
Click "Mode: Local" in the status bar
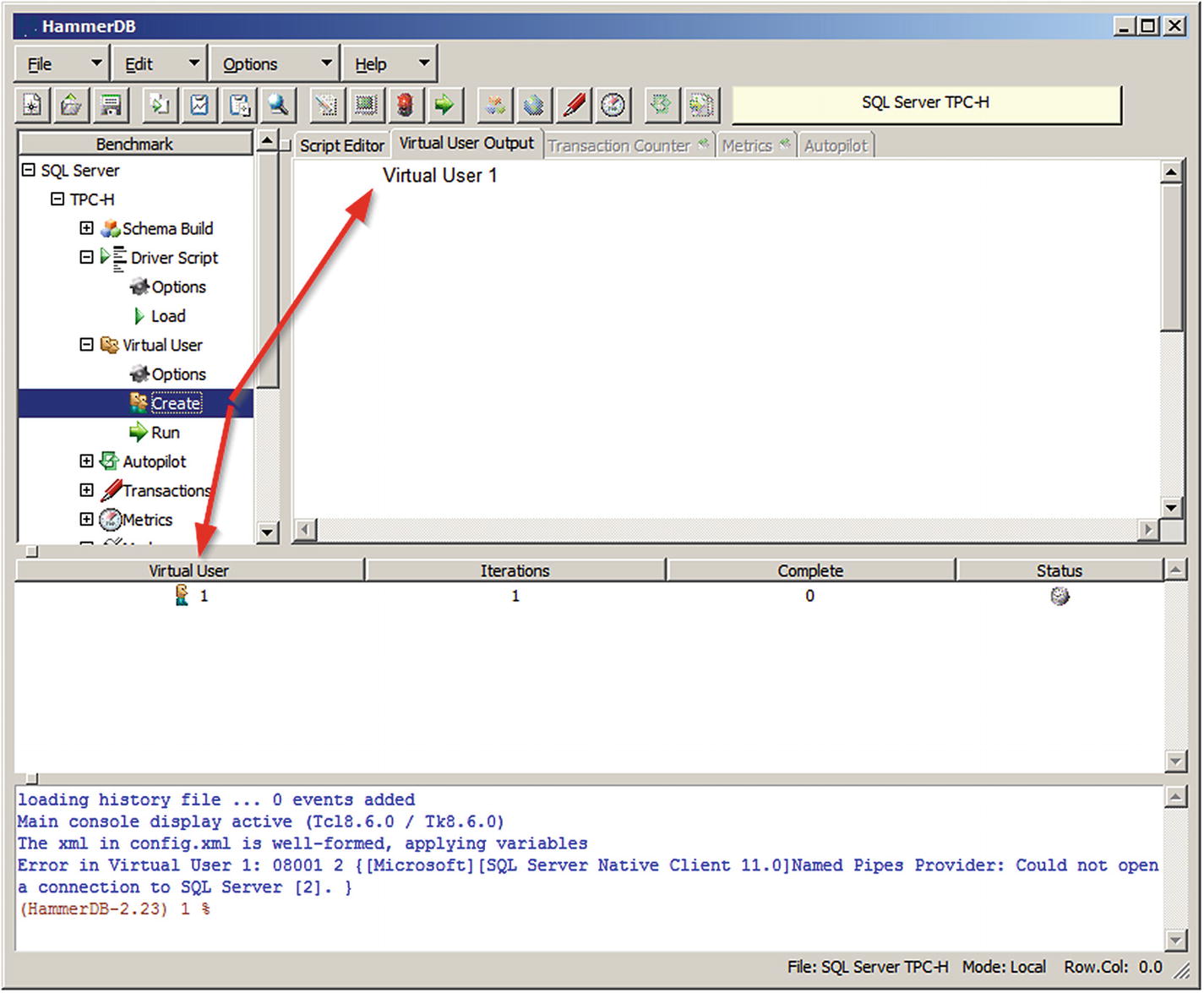click(1004, 967)
